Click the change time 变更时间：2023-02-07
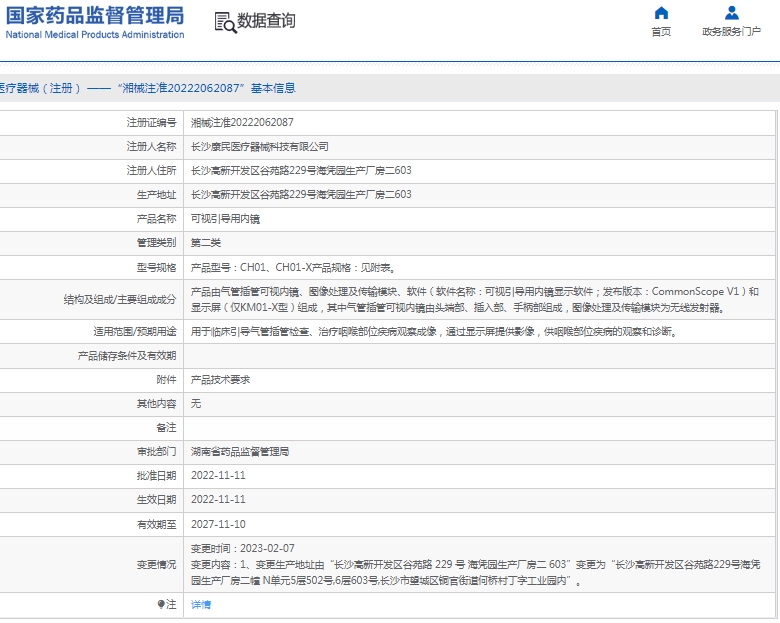This screenshot has height=623, width=780. tap(243, 548)
